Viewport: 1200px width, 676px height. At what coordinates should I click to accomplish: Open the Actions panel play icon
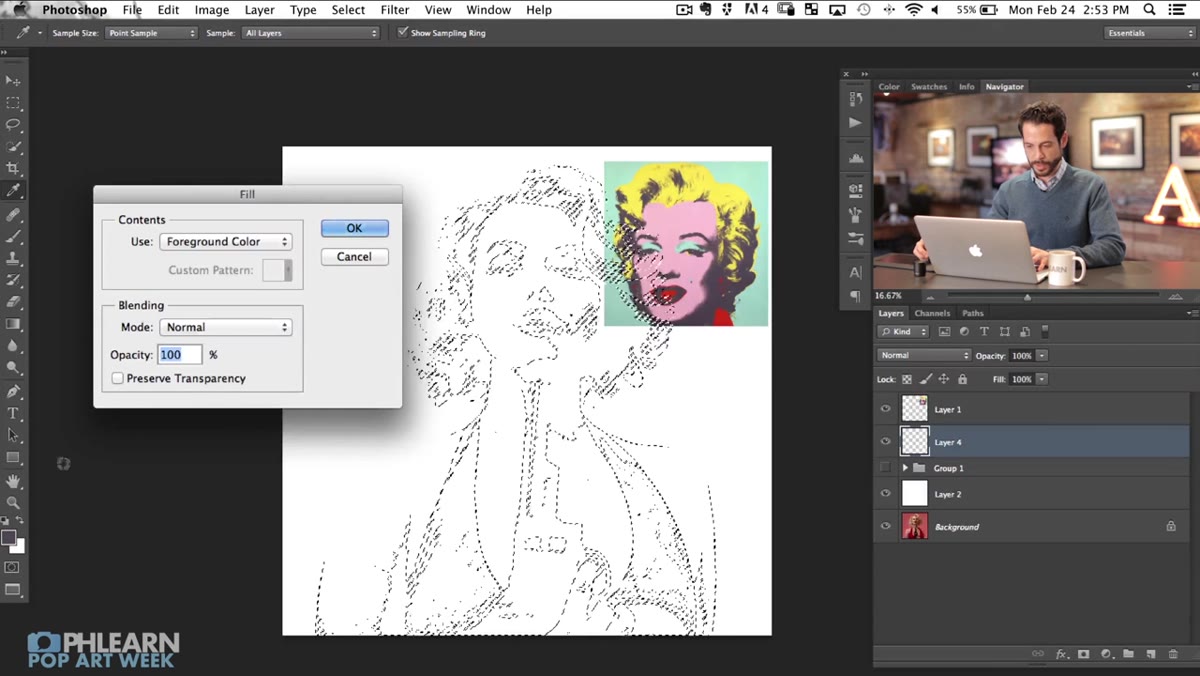[x=855, y=122]
